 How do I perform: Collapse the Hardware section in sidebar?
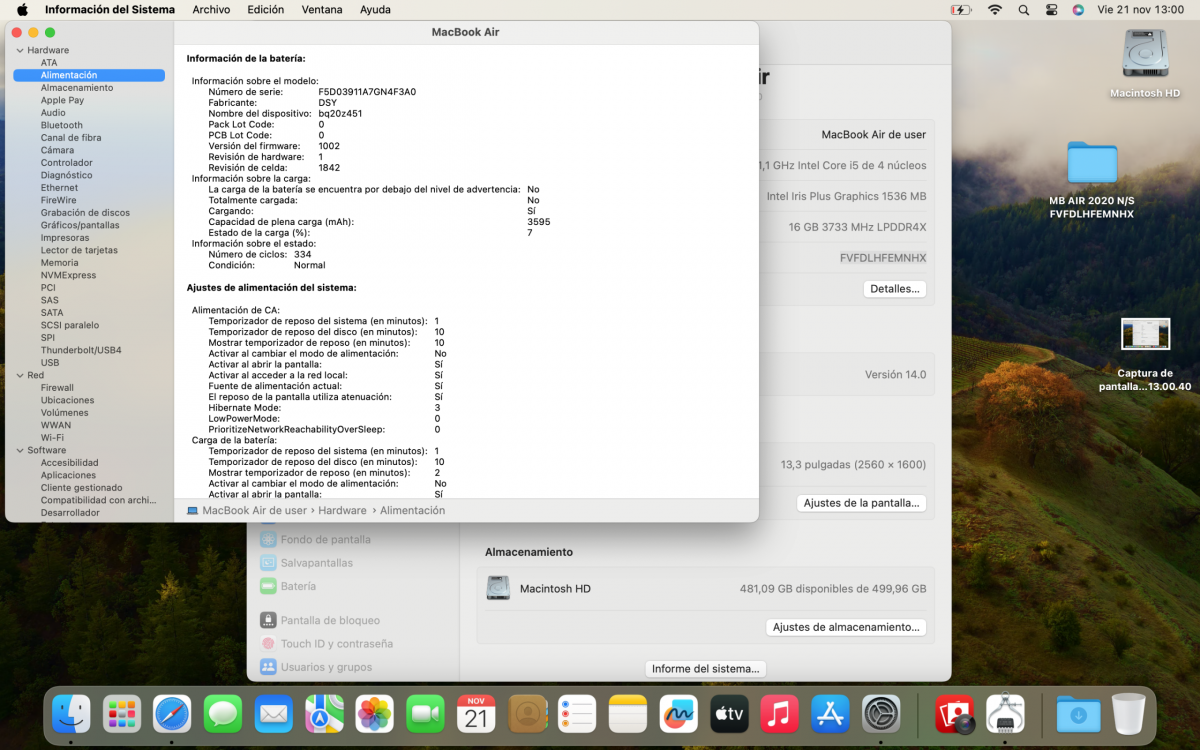coord(19,50)
